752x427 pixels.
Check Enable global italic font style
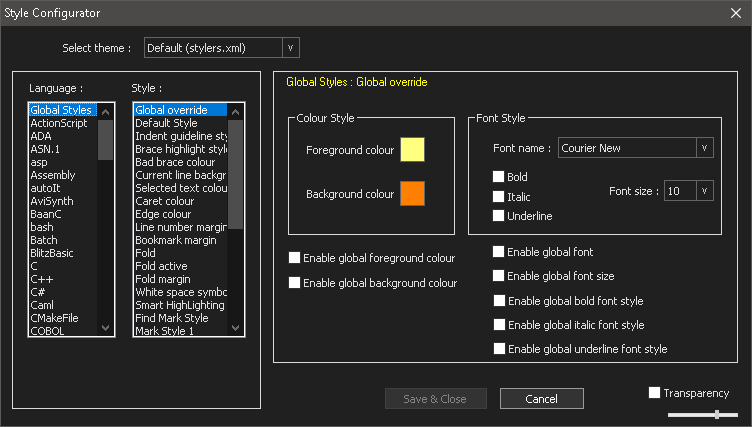coord(499,324)
